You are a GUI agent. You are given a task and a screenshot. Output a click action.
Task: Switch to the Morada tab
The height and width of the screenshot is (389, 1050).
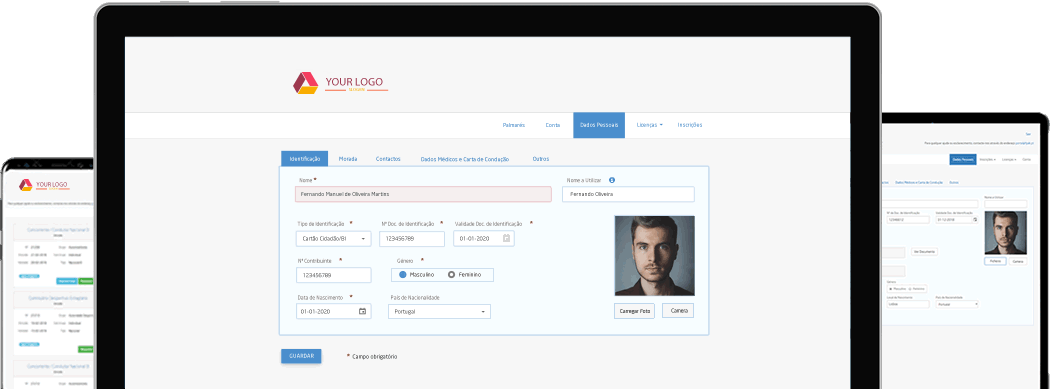pyautogui.click(x=348, y=159)
